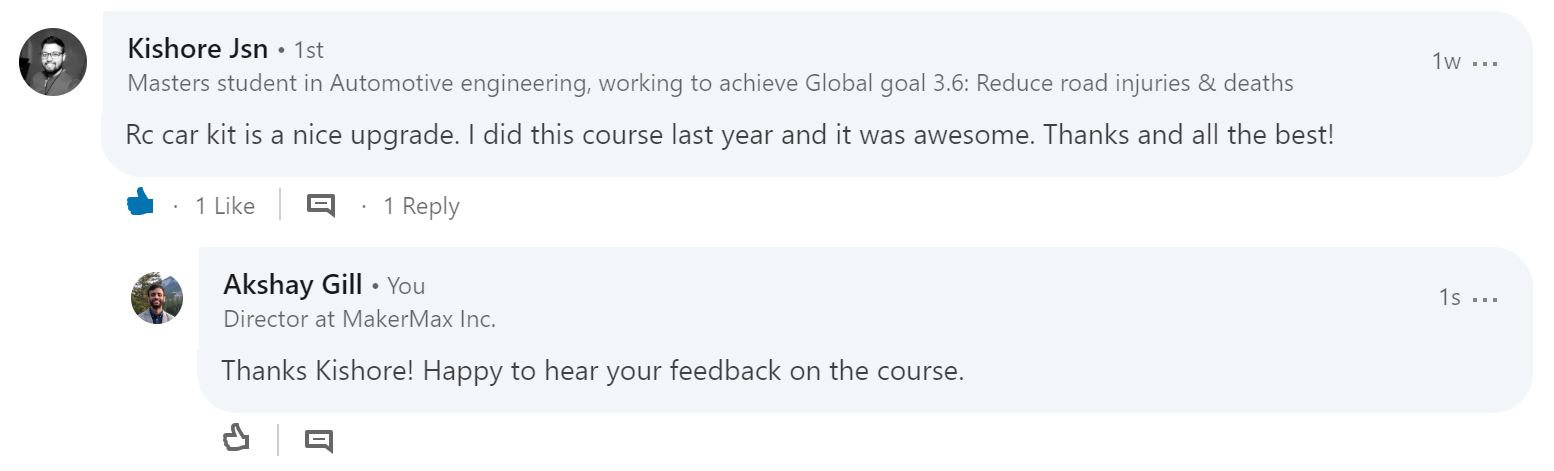Open Kishore Jsn's profile photo
The image size is (1554, 471).
[x=53, y=62]
